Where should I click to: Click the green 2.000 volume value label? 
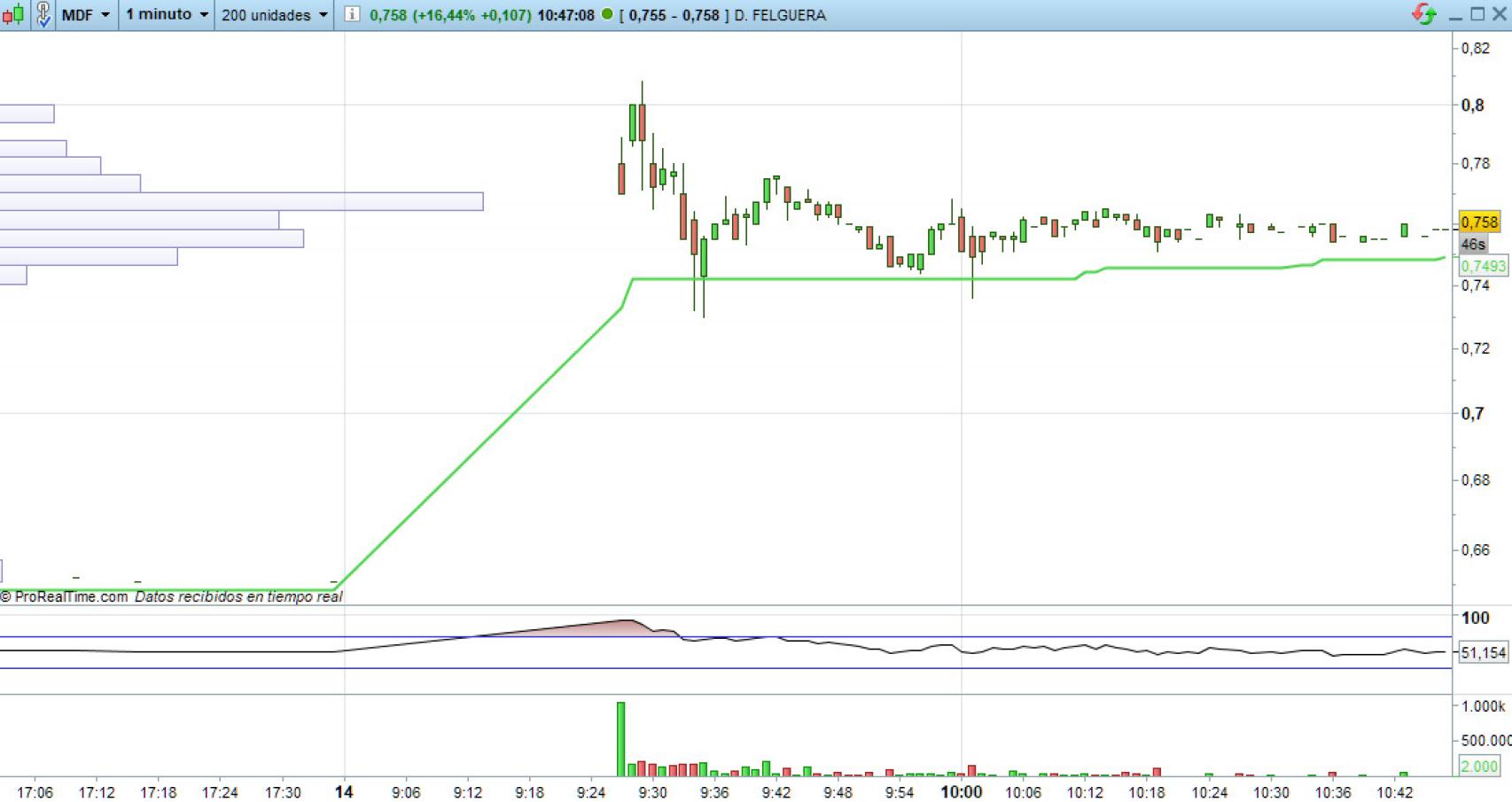[x=1478, y=766]
